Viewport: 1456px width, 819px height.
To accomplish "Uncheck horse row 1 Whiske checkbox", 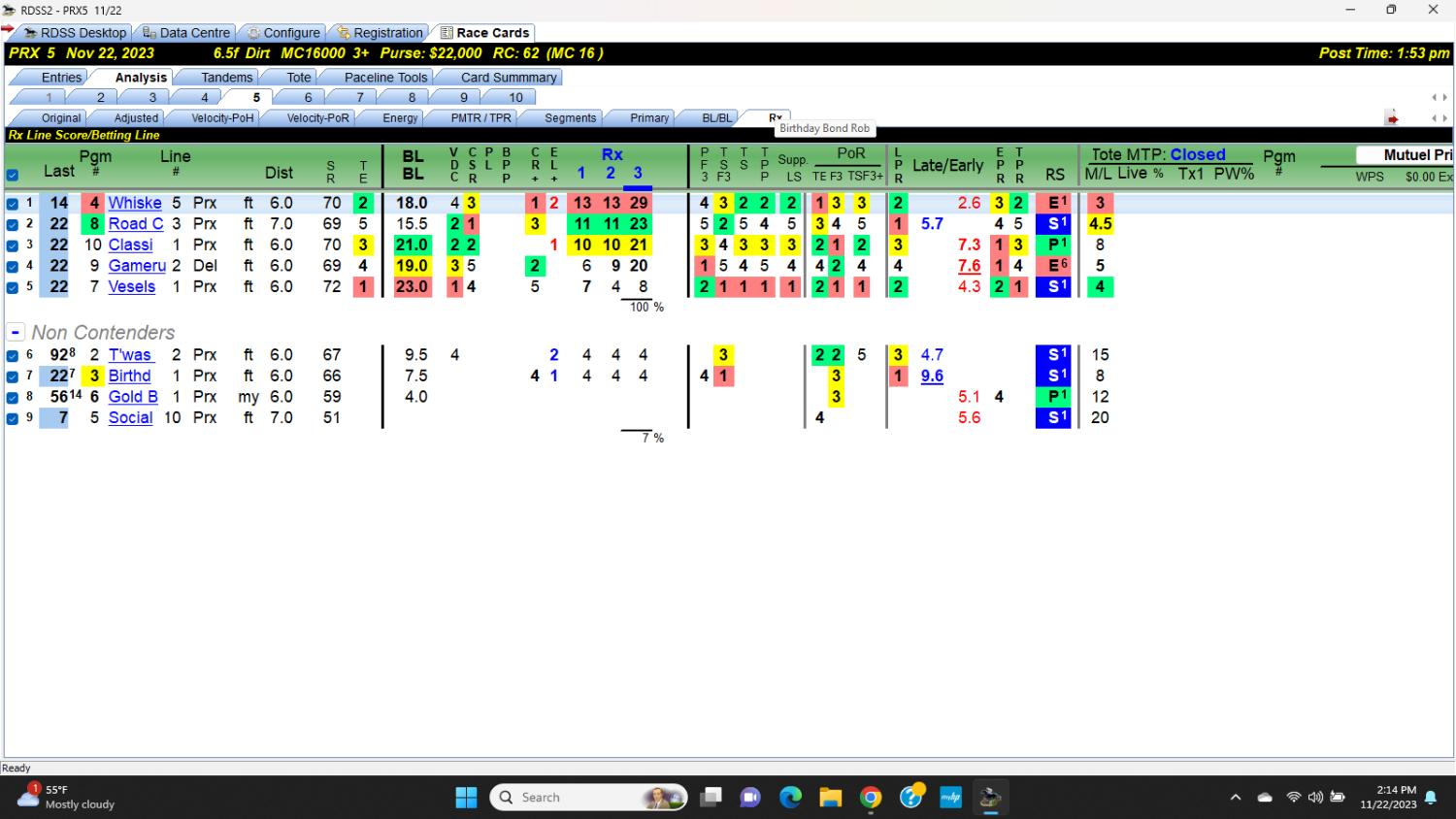I will [x=13, y=204].
